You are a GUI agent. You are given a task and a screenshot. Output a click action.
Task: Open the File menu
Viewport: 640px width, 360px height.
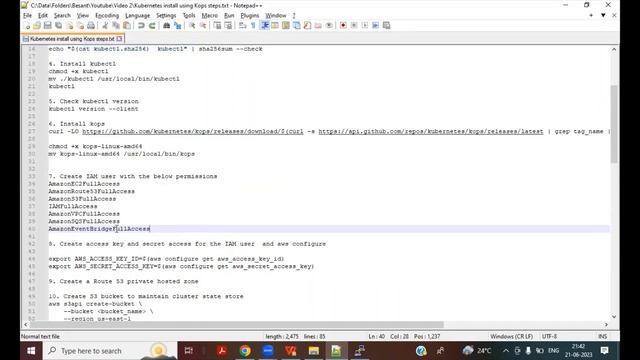coord(27,16)
